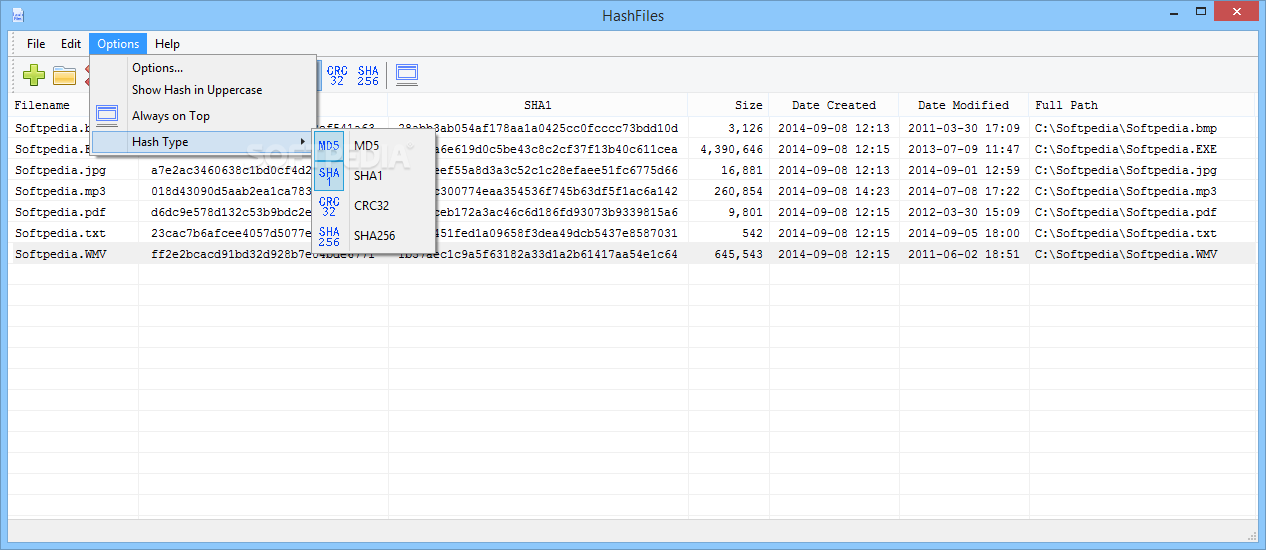Viewport: 1266px width, 550px height.
Task: Click the yellow Add Folder toolbar icon
Action: [65, 75]
